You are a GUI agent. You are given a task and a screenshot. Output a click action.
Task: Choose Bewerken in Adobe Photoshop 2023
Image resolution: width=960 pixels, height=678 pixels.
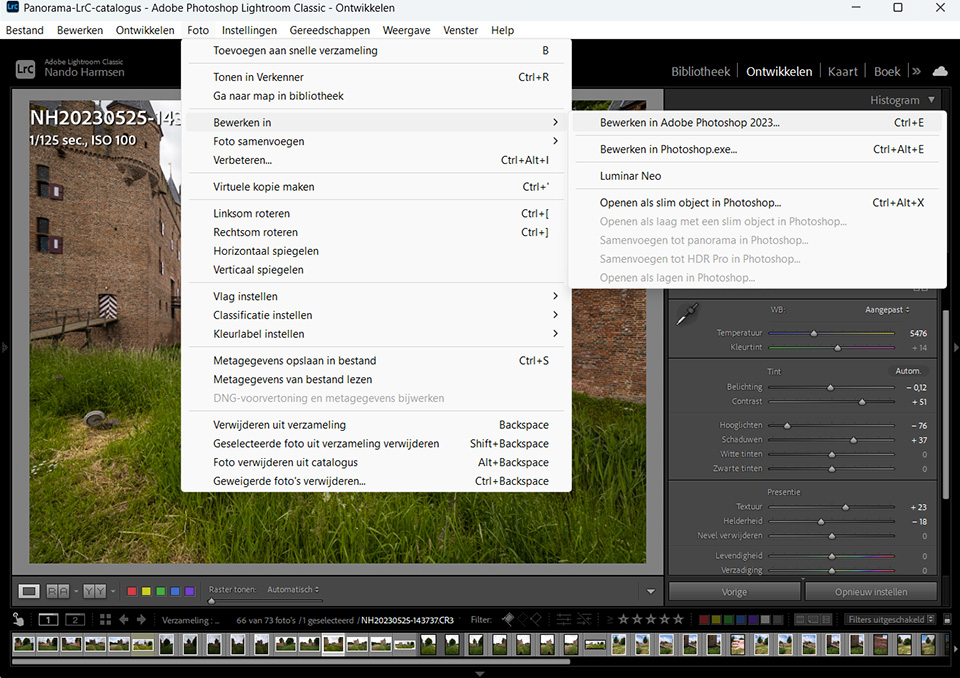tap(757, 122)
